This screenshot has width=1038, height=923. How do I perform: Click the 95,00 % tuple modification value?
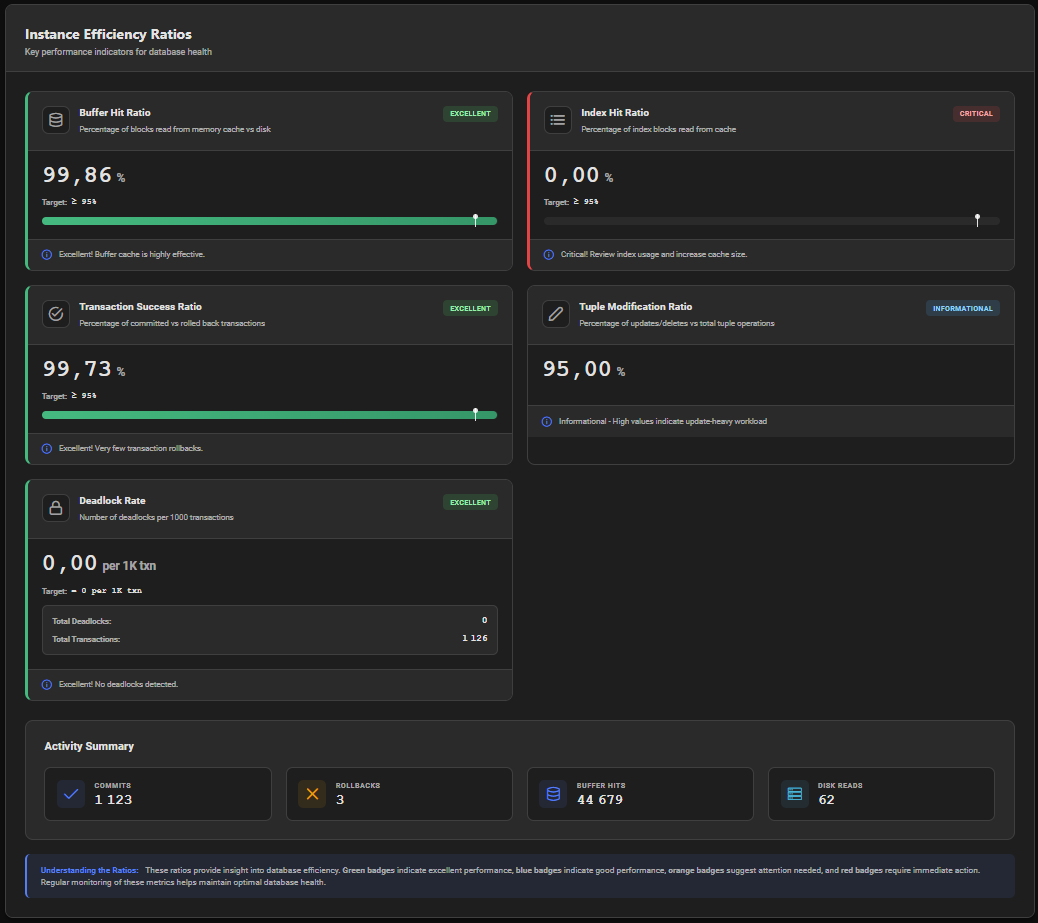(x=584, y=369)
